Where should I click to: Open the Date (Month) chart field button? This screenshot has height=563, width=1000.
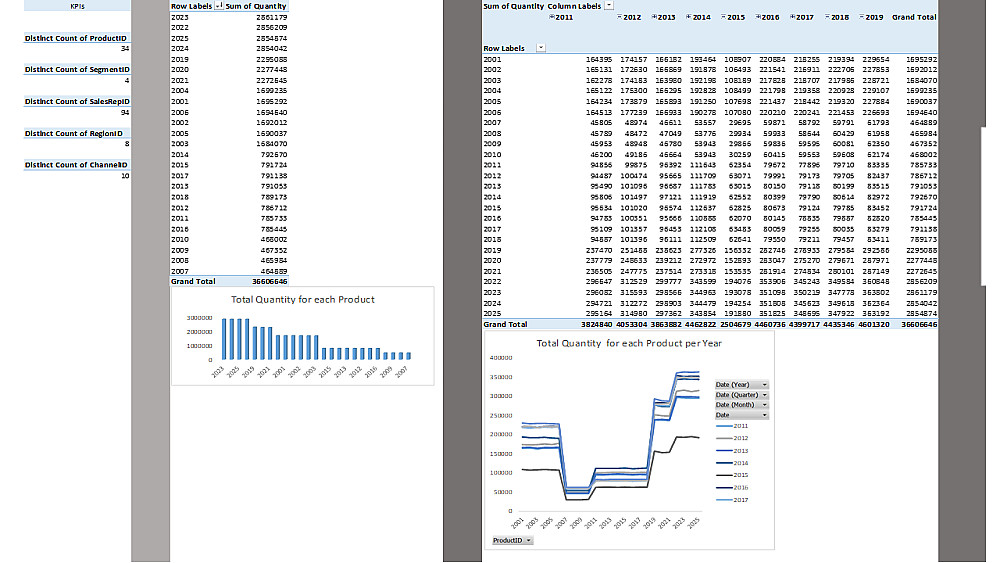click(x=742, y=405)
